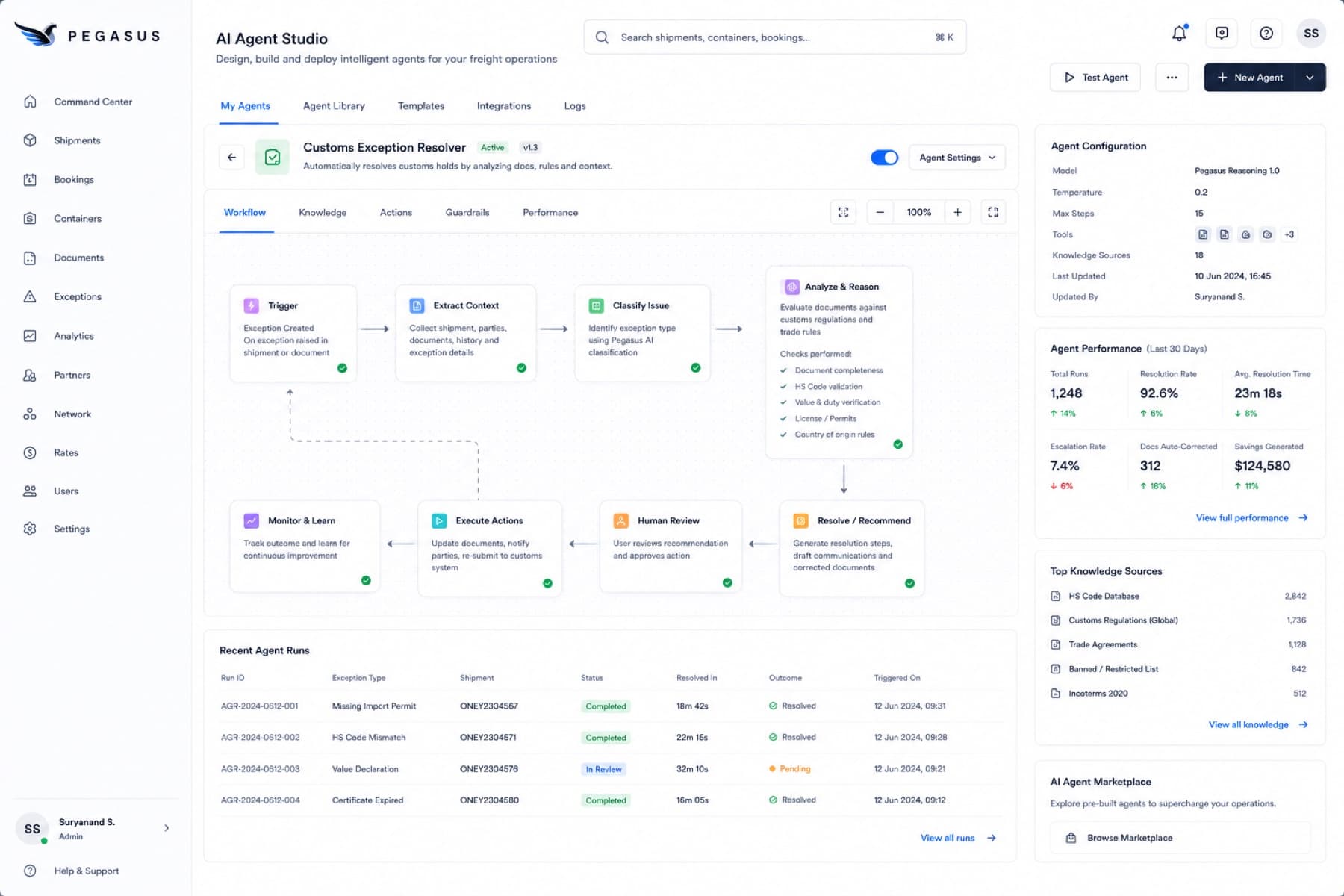Open run AGR-2024-0612-003
The height and width of the screenshot is (896, 1344).
261,769
